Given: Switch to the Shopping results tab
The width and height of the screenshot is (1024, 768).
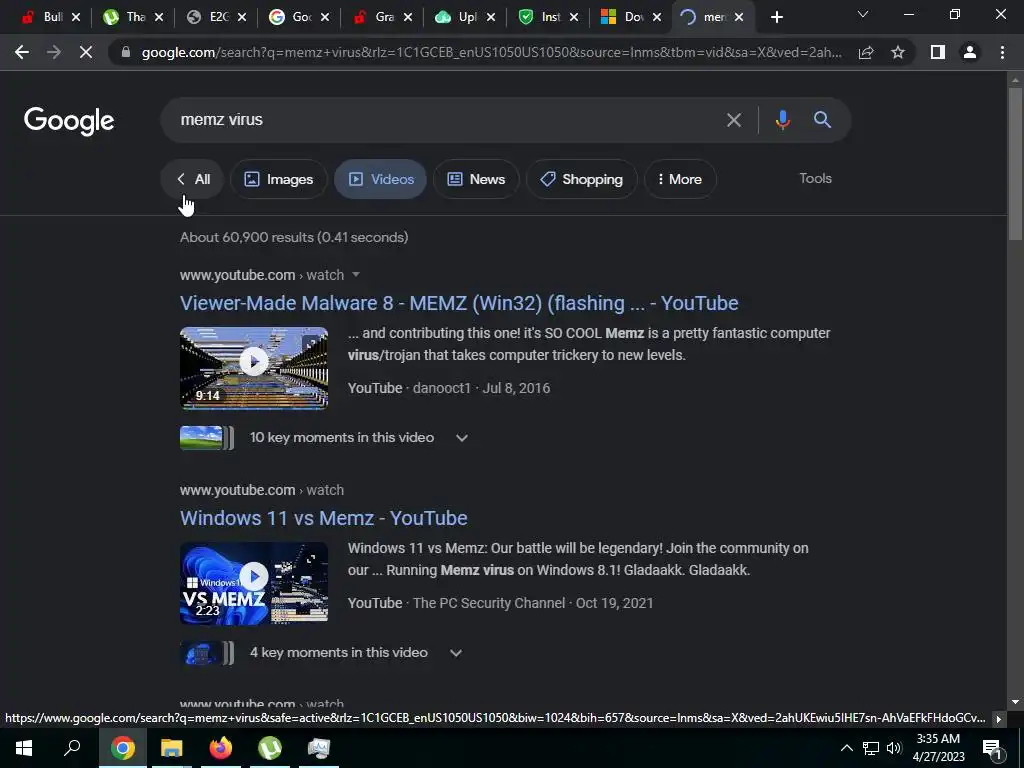Looking at the screenshot, I should (x=581, y=179).
